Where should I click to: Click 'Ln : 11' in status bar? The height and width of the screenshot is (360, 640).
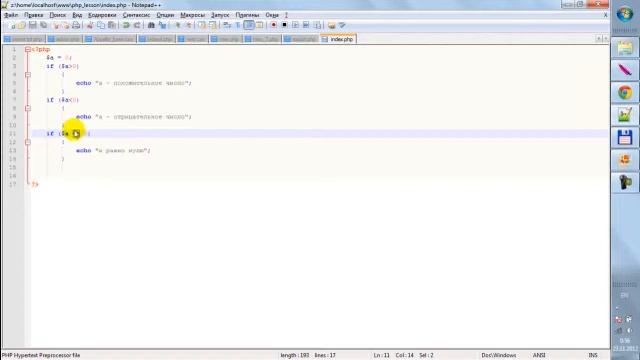(381, 356)
